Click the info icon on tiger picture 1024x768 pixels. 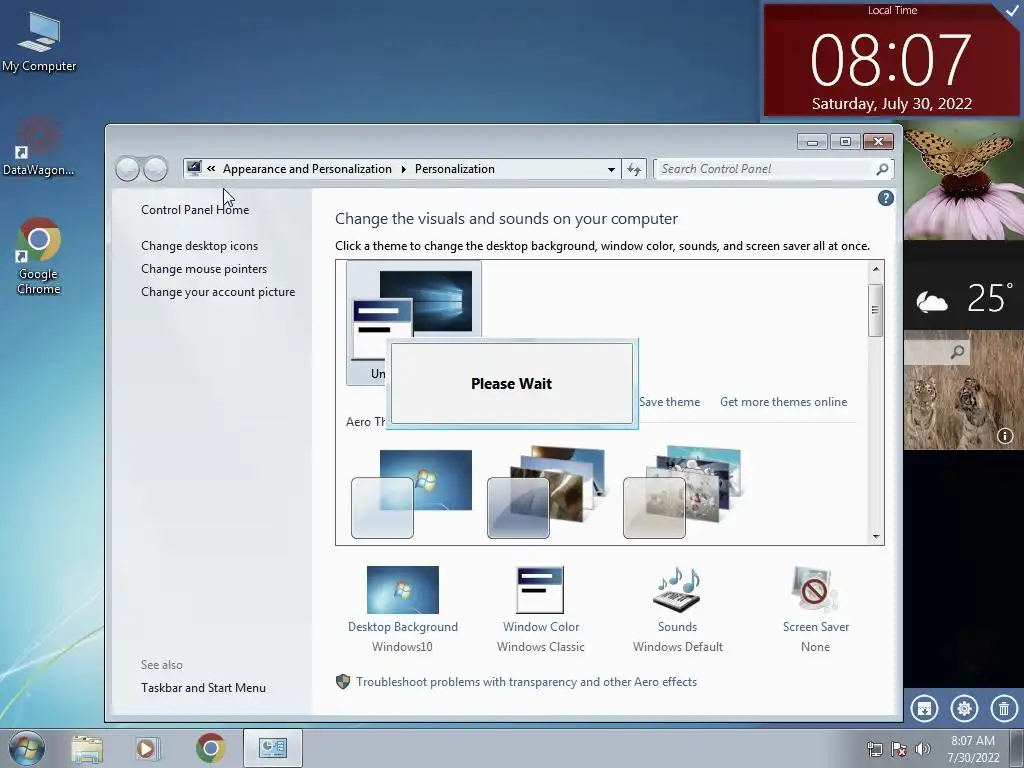1005,436
